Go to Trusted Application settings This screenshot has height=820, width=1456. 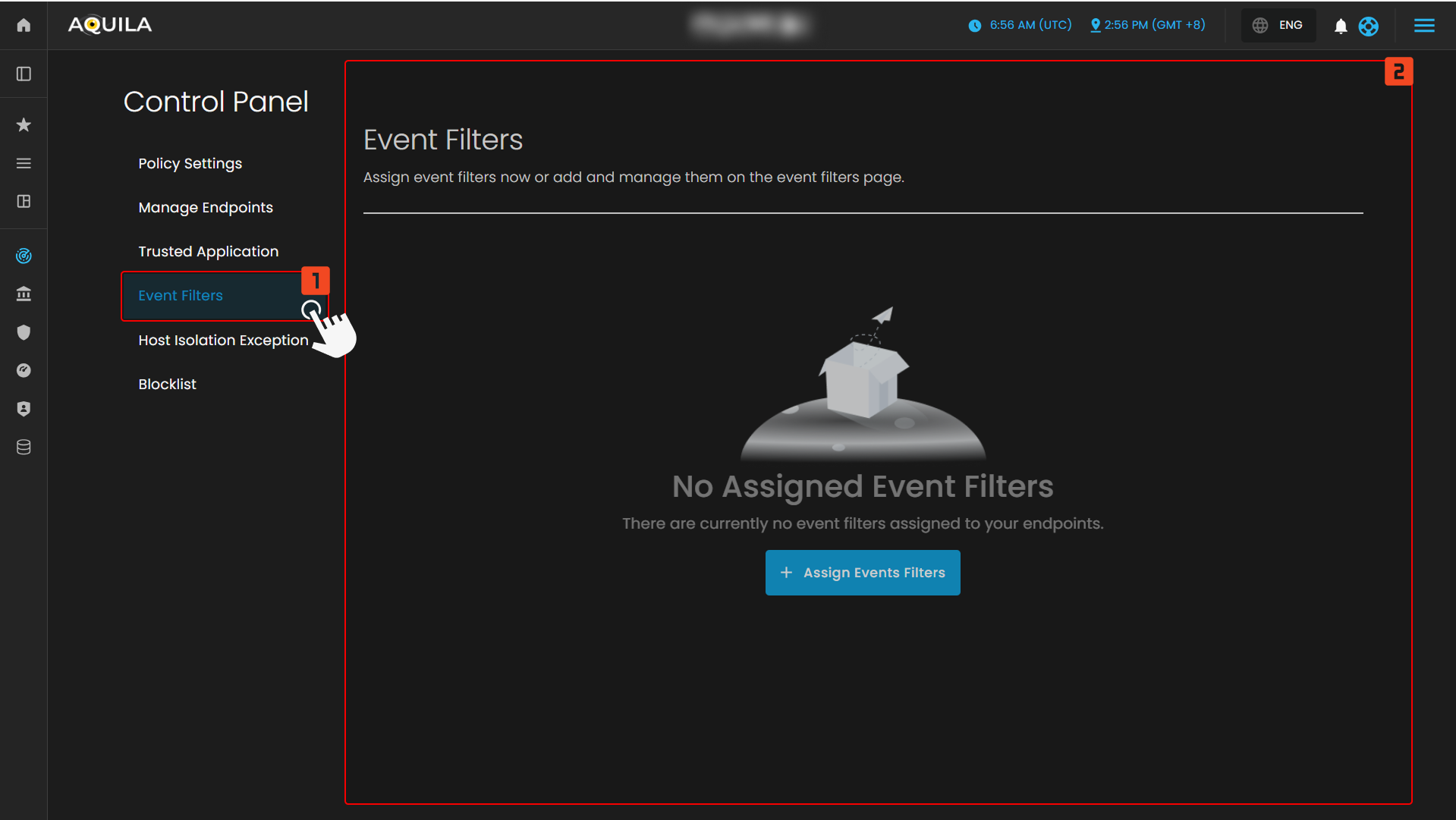coord(208,251)
